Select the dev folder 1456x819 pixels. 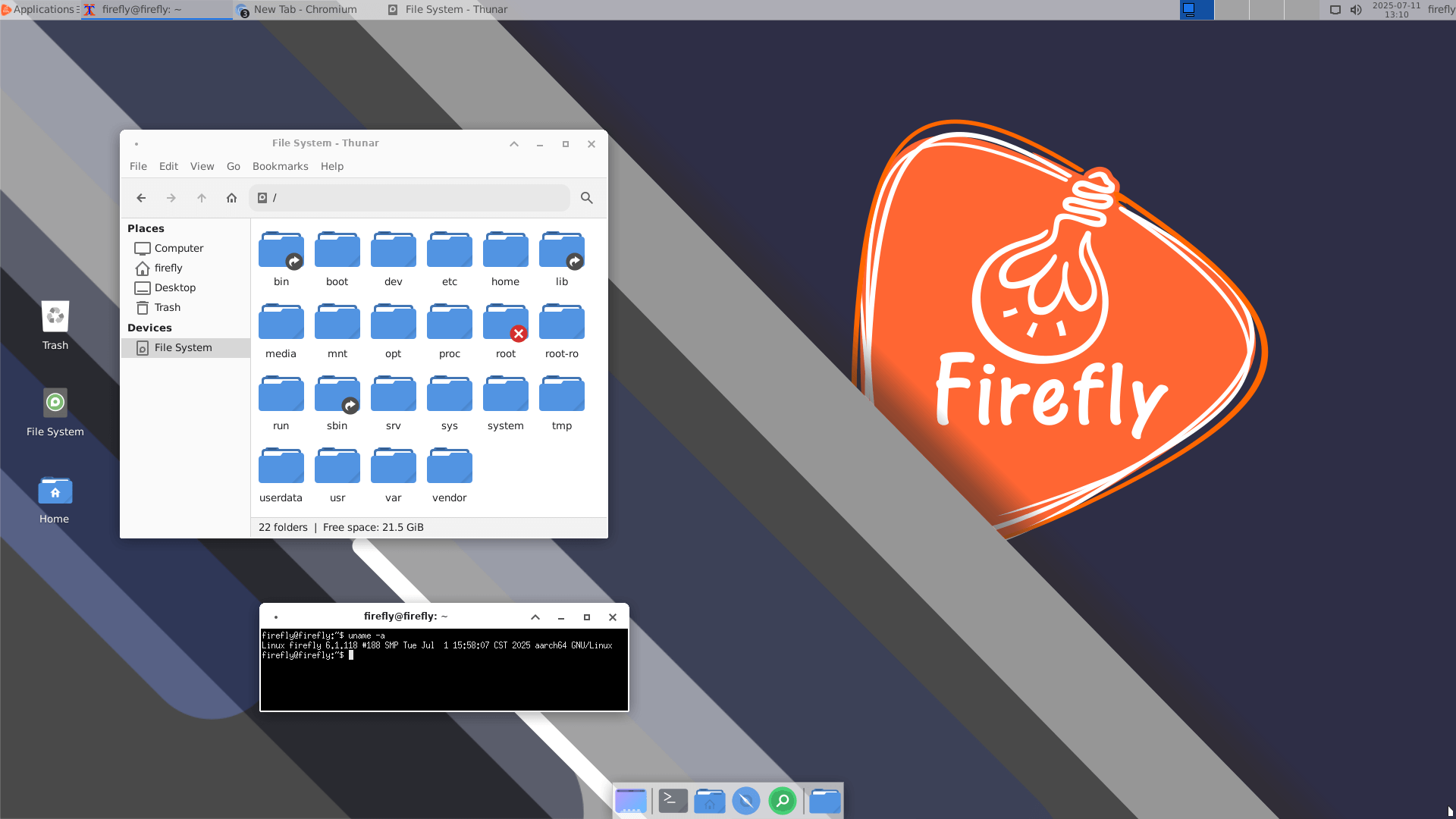click(394, 259)
